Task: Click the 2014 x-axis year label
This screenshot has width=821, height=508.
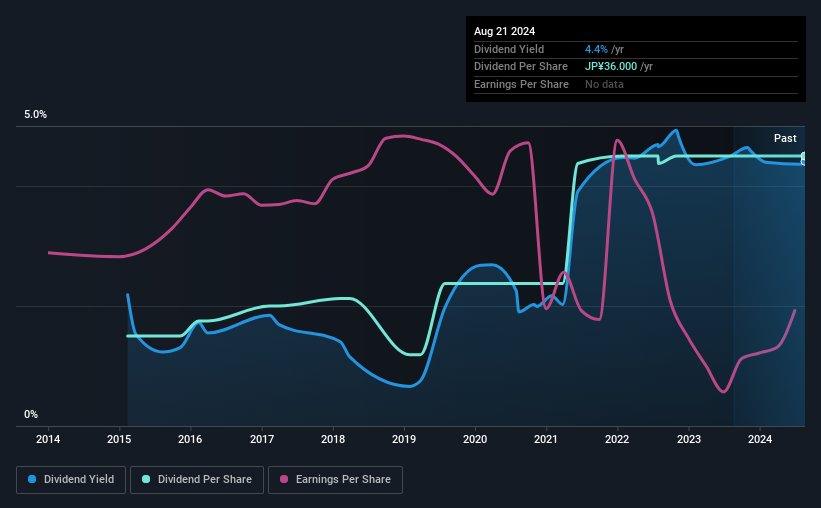Action: 48,439
